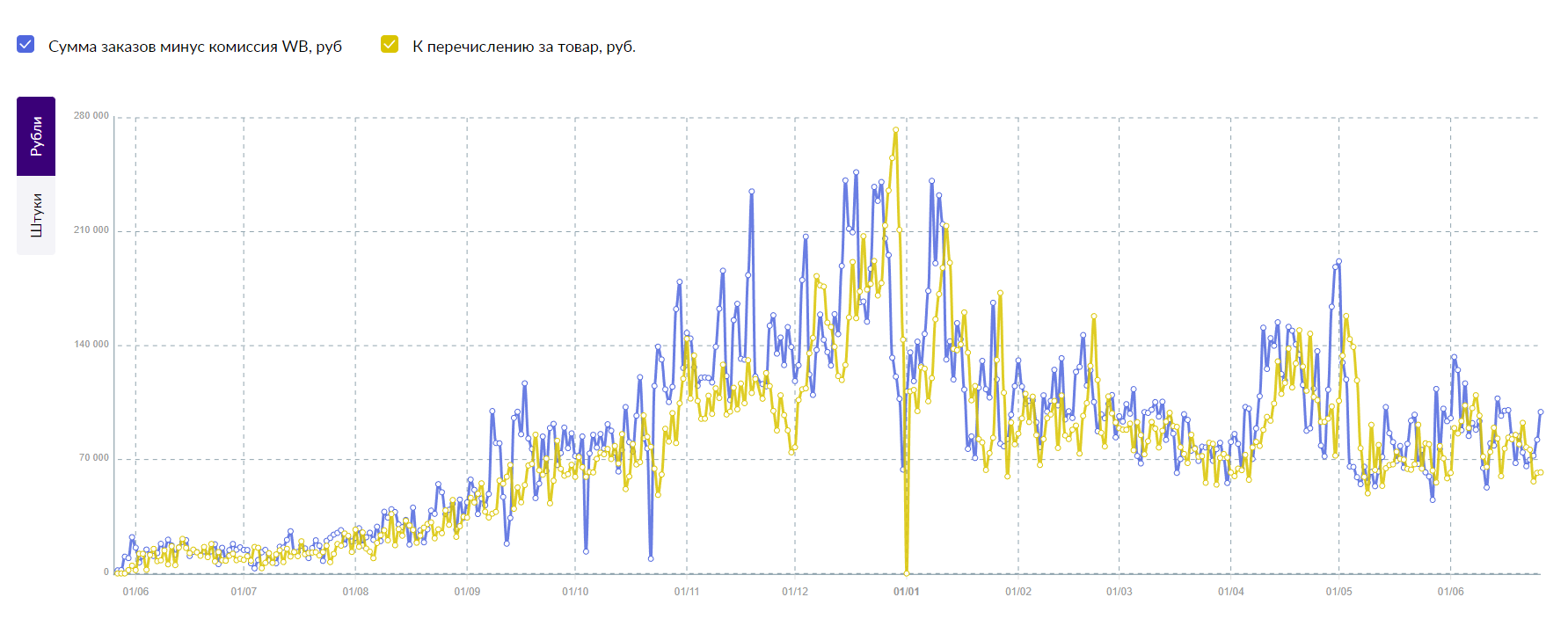Click the '01/08' x-axis date label
Image resolution: width=1568 pixels, height=619 pixels.
click(x=355, y=592)
